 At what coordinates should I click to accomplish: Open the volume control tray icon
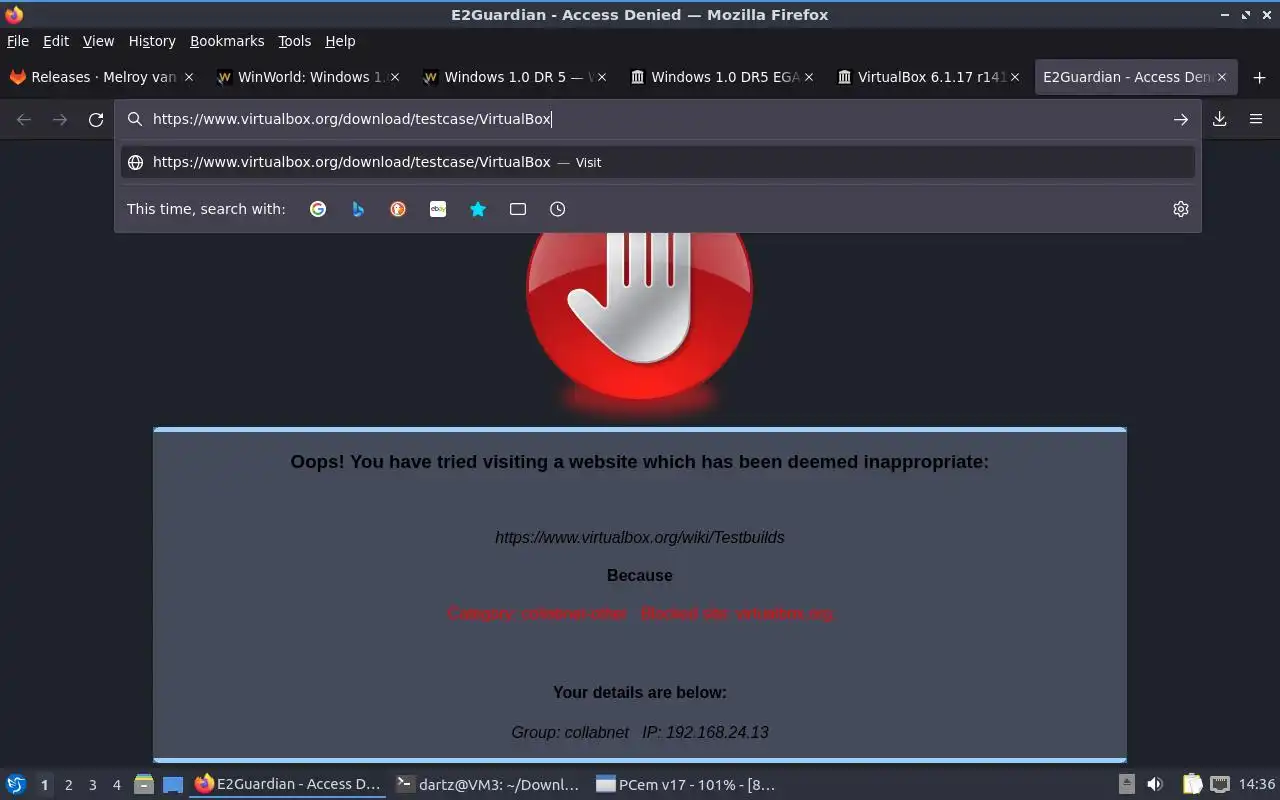pos(1155,784)
